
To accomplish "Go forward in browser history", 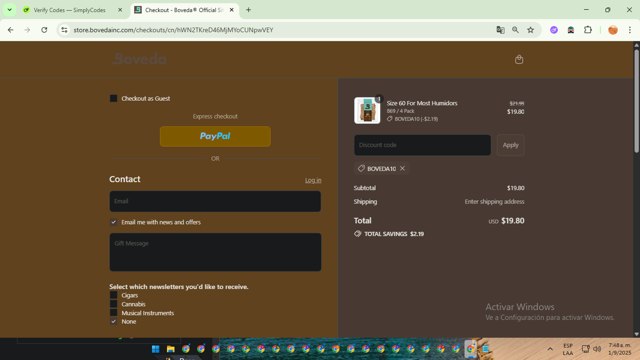I will 27,30.
